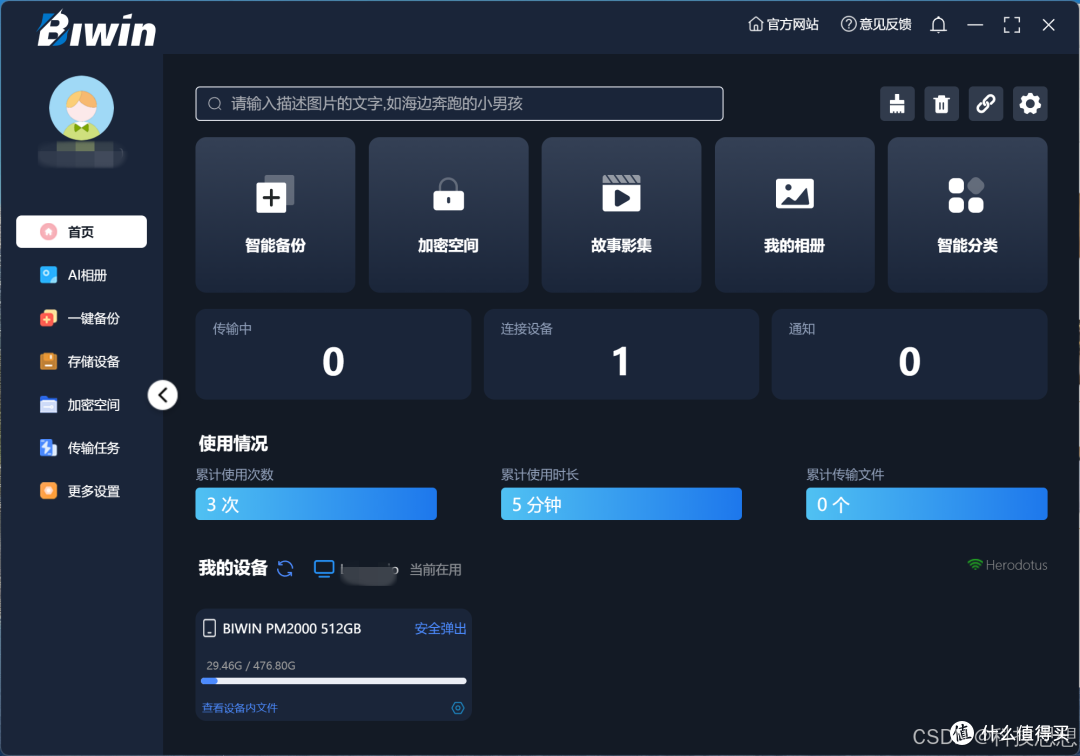The image size is (1080, 756).
Task: Click the 使用情况 heading
Action: [233, 443]
